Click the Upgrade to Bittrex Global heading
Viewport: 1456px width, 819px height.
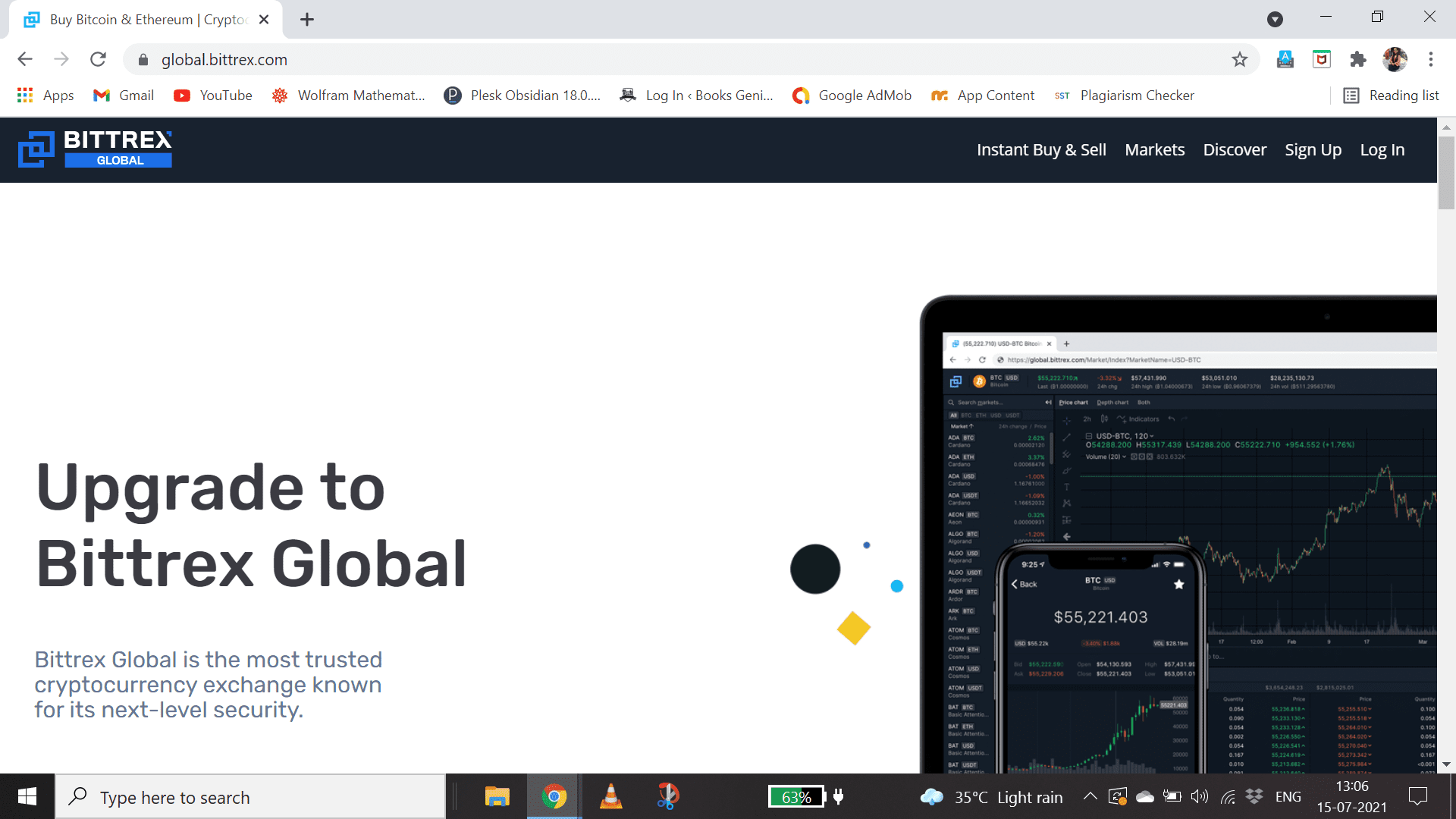[x=252, y=525]
